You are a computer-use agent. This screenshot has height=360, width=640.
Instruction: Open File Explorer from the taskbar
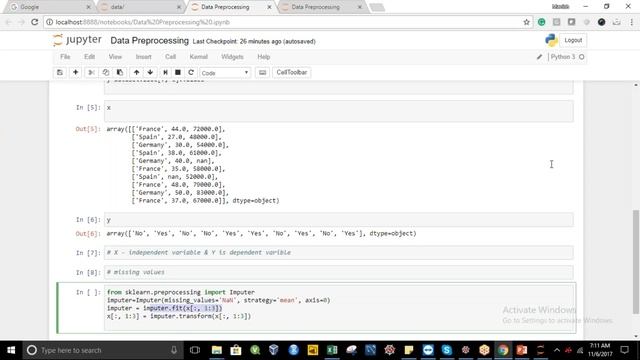tap(217, 350)
